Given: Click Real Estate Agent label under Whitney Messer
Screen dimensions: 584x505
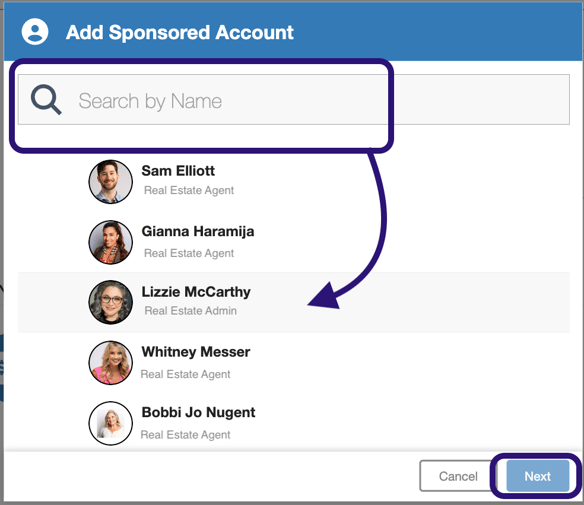Looking at the screenshot, I should pyautogui.click(x=185, y=374).
